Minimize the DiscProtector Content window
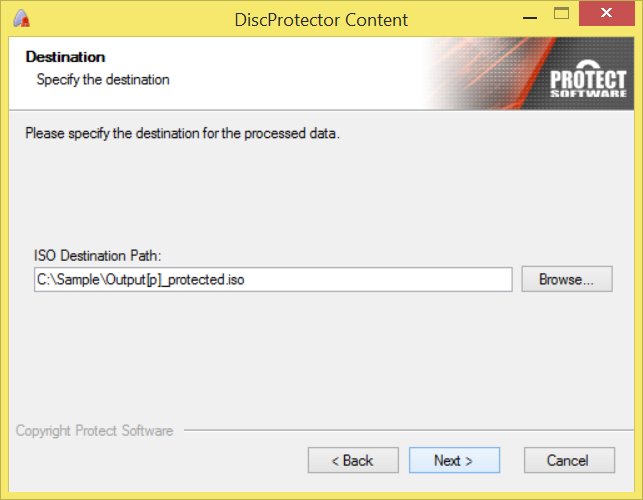The height and width of the screenshot is (500, 643). point(530,17)
